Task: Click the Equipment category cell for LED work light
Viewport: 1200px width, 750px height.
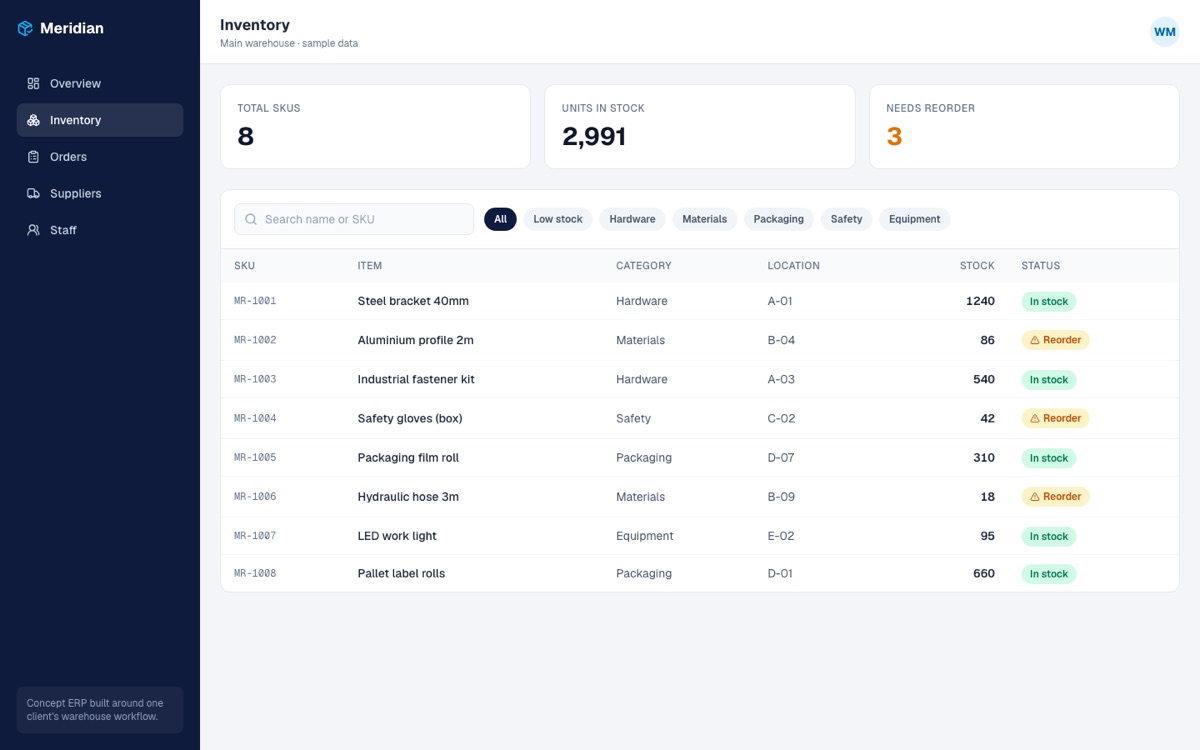Action: [x=645, y=536]
